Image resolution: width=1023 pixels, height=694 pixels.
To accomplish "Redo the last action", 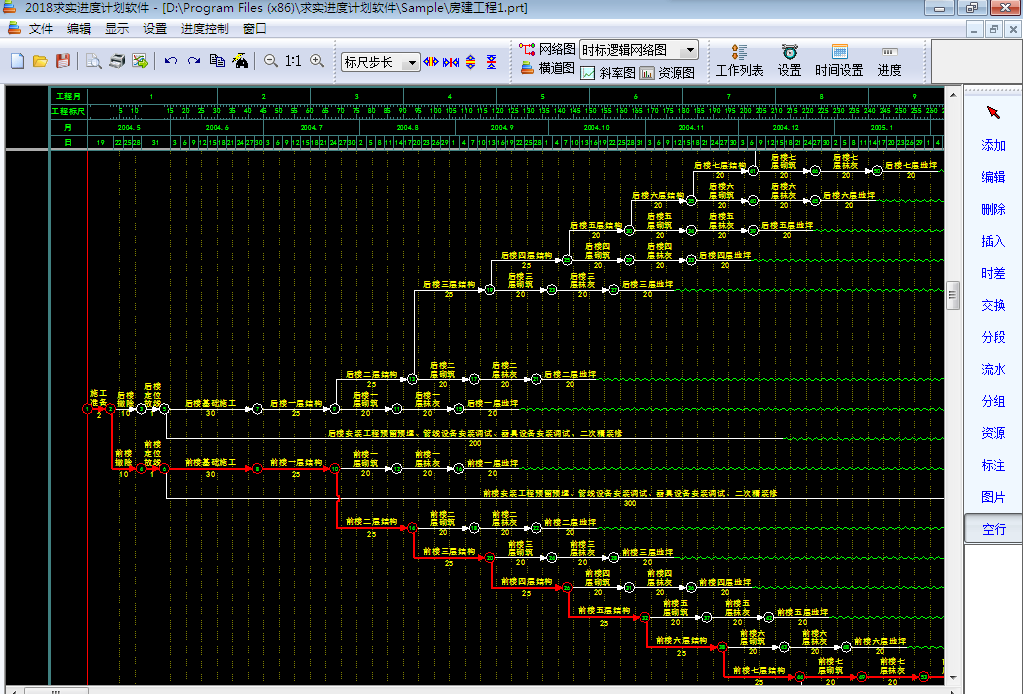I will [194, 61].
